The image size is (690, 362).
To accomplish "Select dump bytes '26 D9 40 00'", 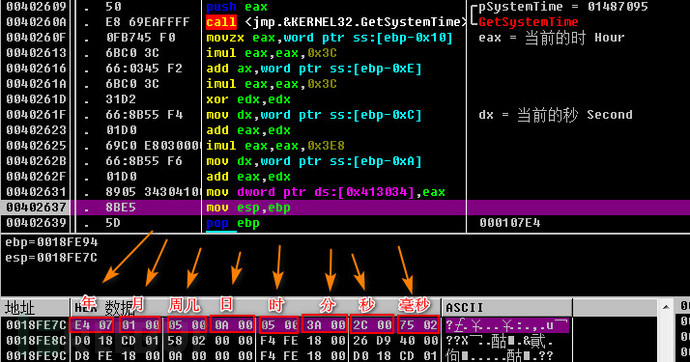I will click(396, 341).
